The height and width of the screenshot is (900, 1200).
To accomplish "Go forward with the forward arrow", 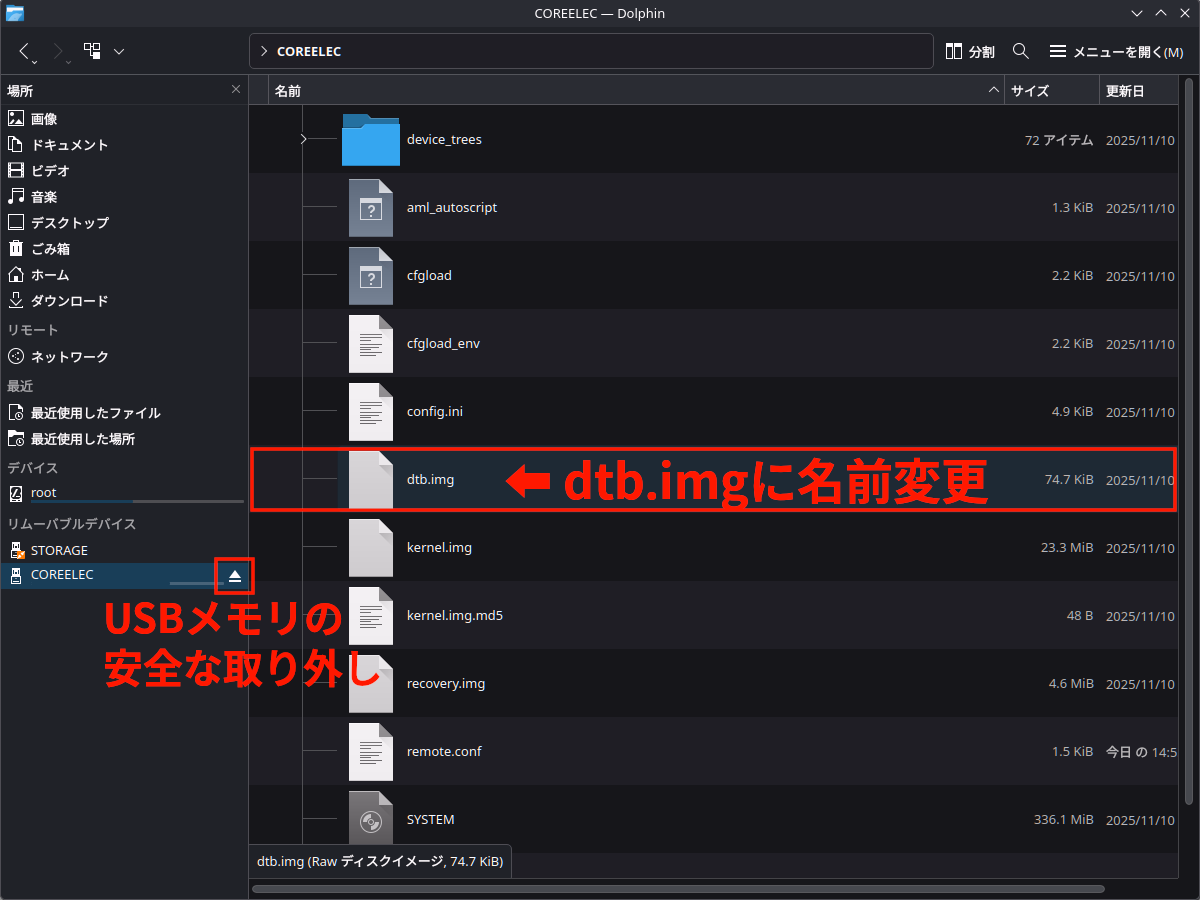I will coord(58,51).
